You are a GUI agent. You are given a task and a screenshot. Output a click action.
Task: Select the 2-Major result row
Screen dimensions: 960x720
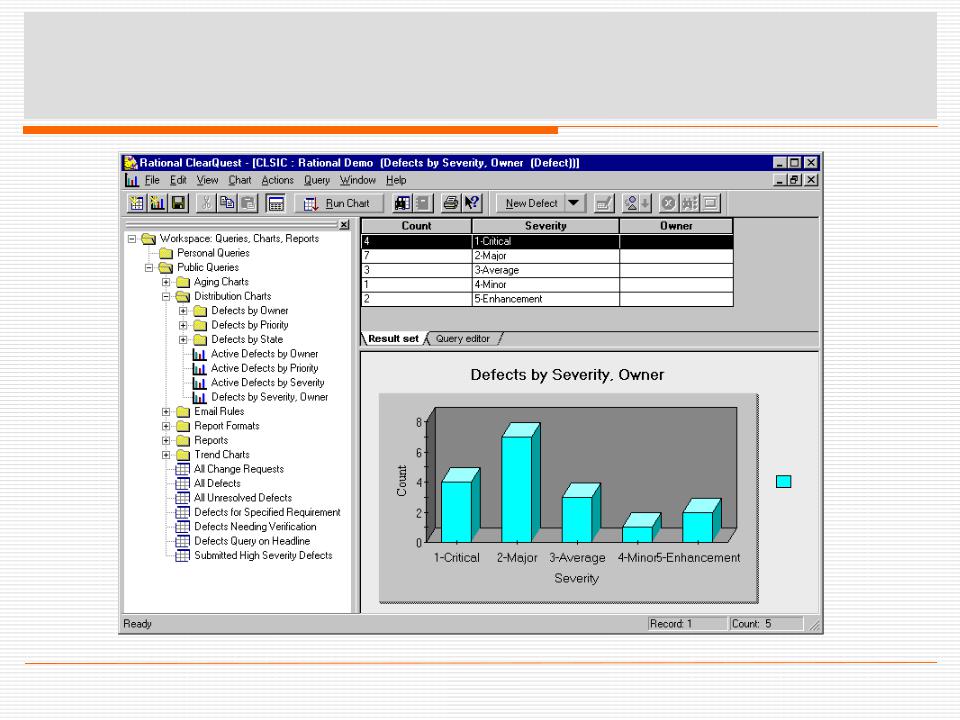[x=547, y=256]
